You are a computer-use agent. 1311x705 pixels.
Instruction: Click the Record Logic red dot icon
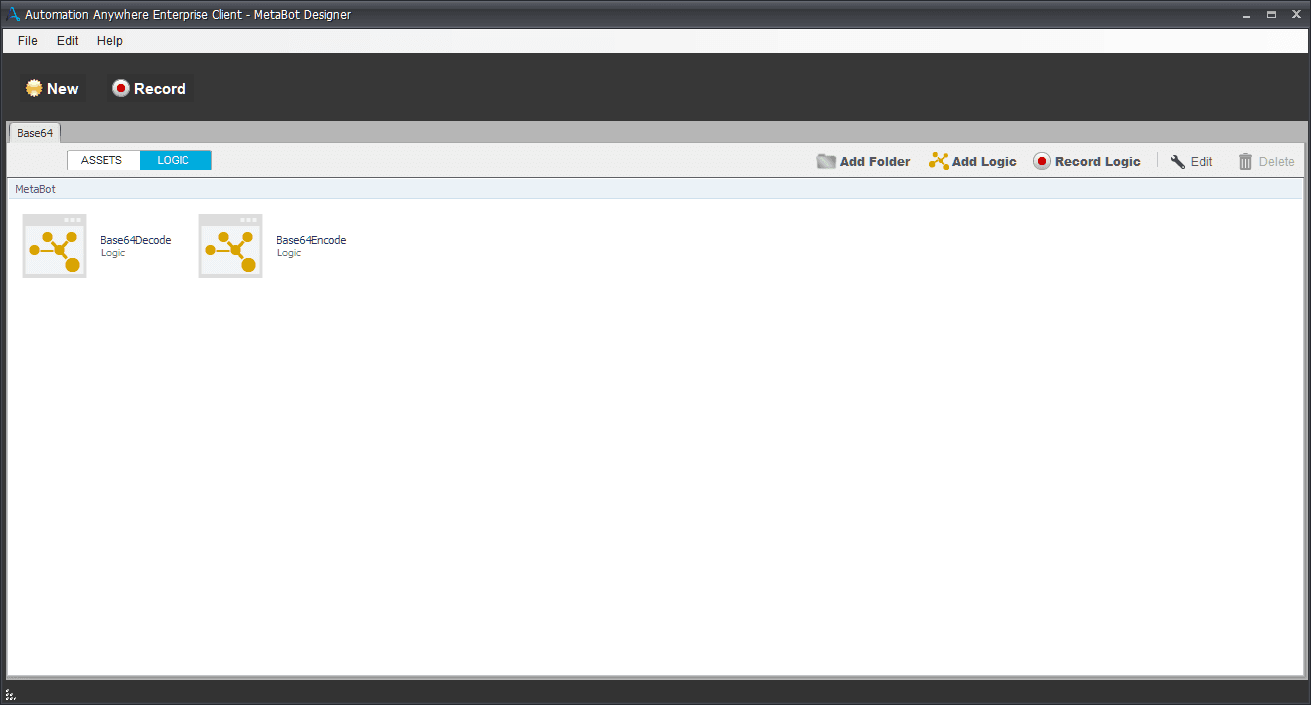click(x=1042, y=161)
